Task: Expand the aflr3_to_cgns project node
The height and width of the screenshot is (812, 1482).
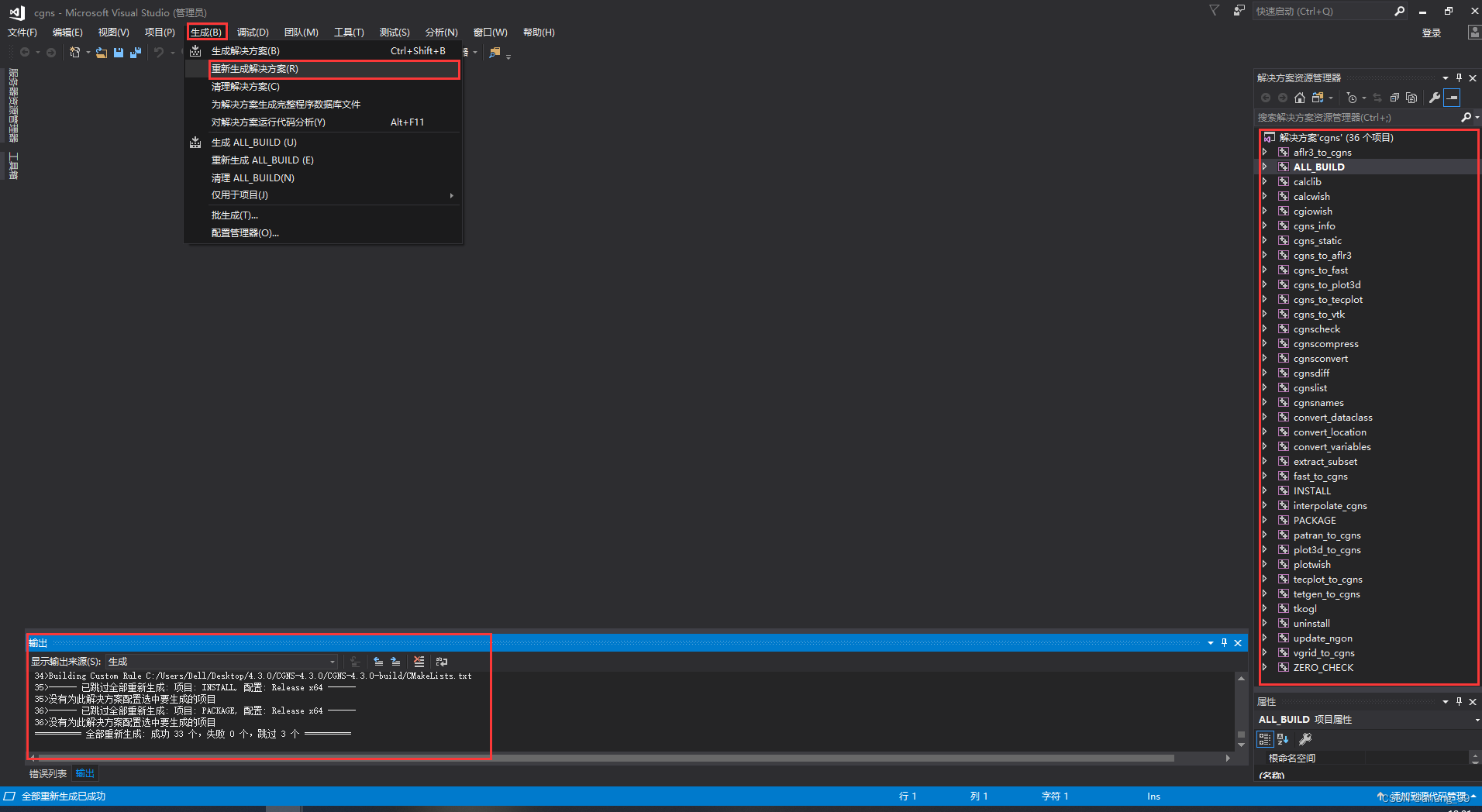Action: coord(1265,152)
